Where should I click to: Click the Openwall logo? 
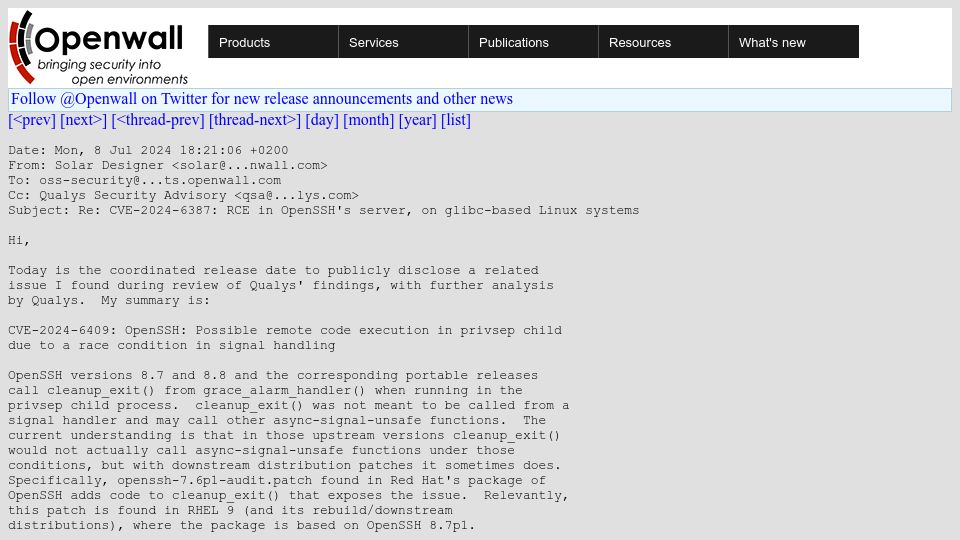pos(98,47)
